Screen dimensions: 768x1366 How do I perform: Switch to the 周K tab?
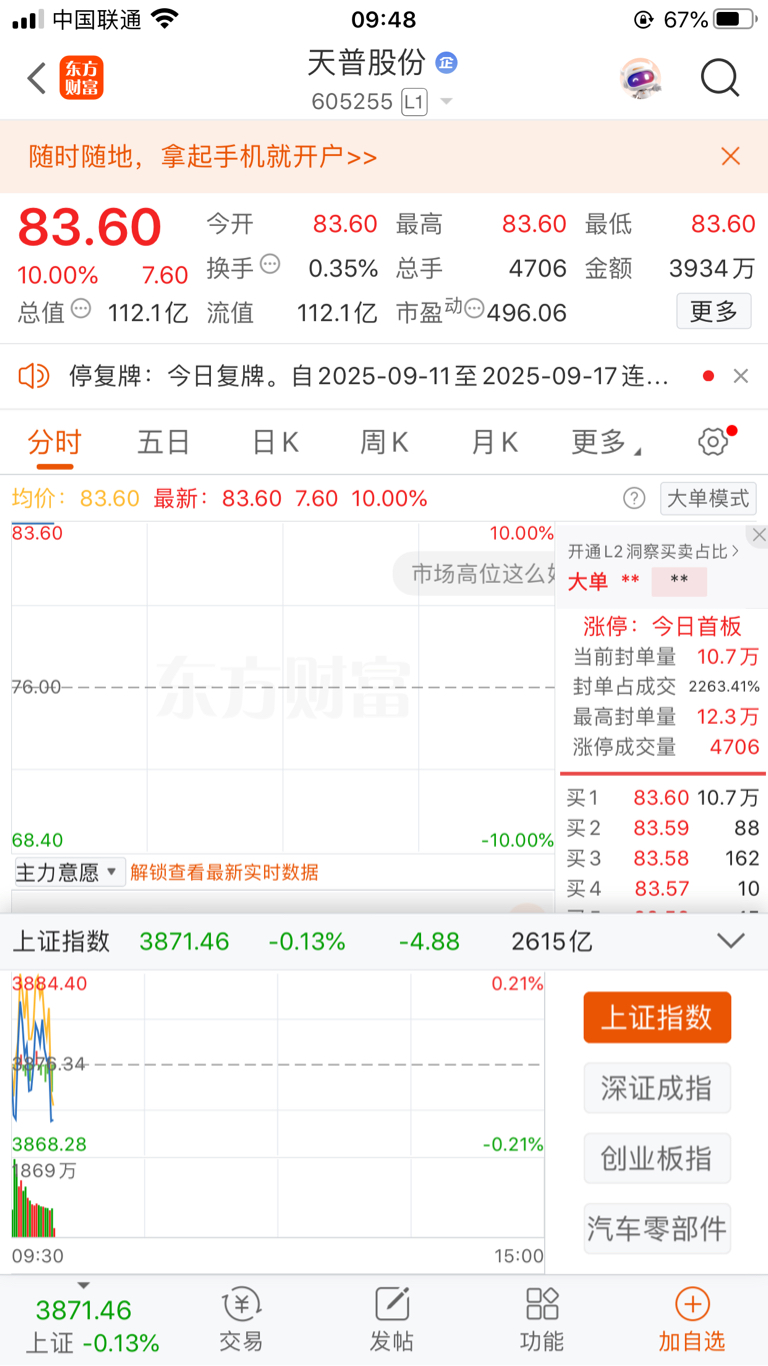385,442
